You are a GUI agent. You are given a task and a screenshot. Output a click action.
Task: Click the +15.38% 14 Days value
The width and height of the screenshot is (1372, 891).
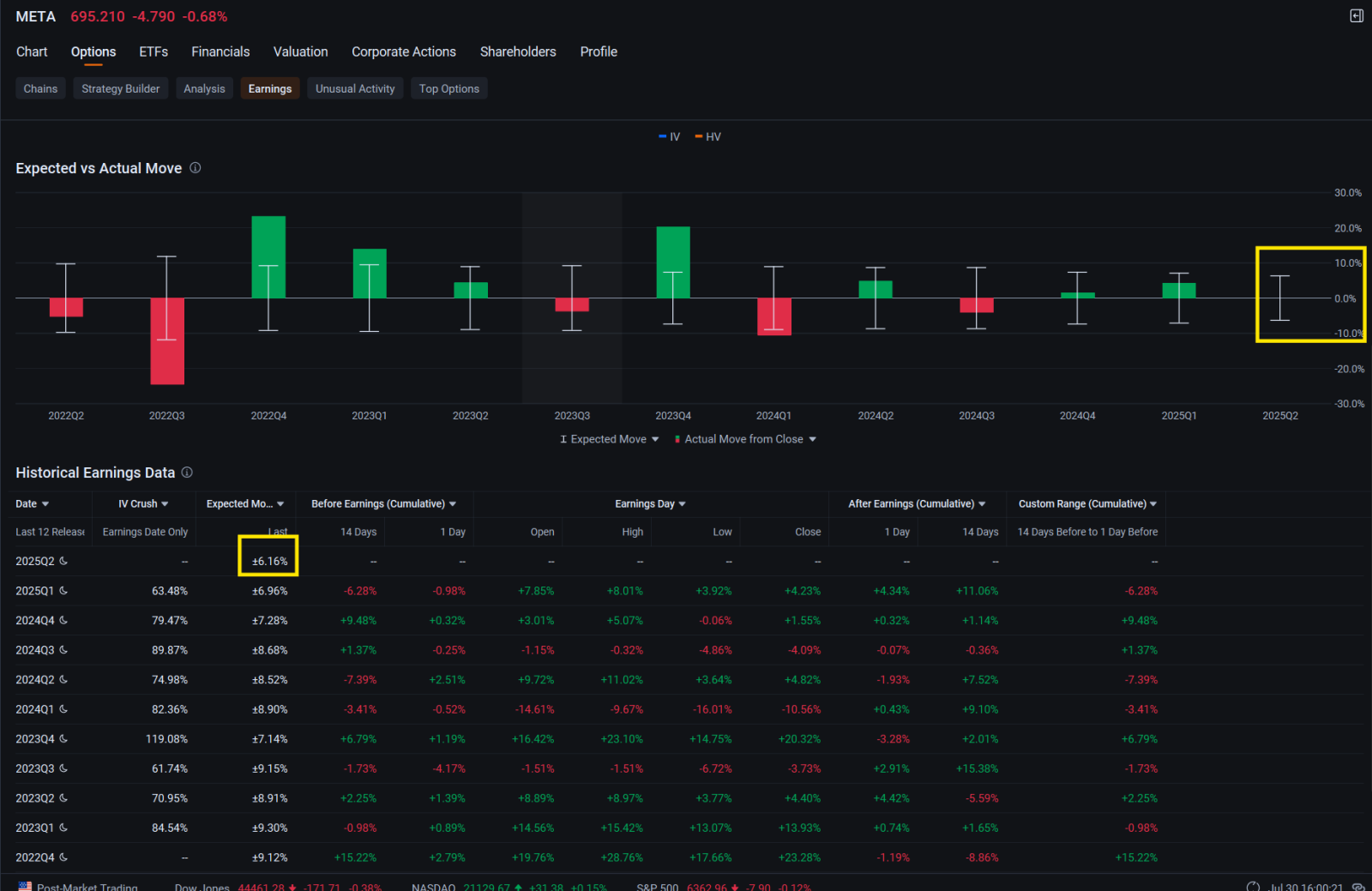(977, 768)
